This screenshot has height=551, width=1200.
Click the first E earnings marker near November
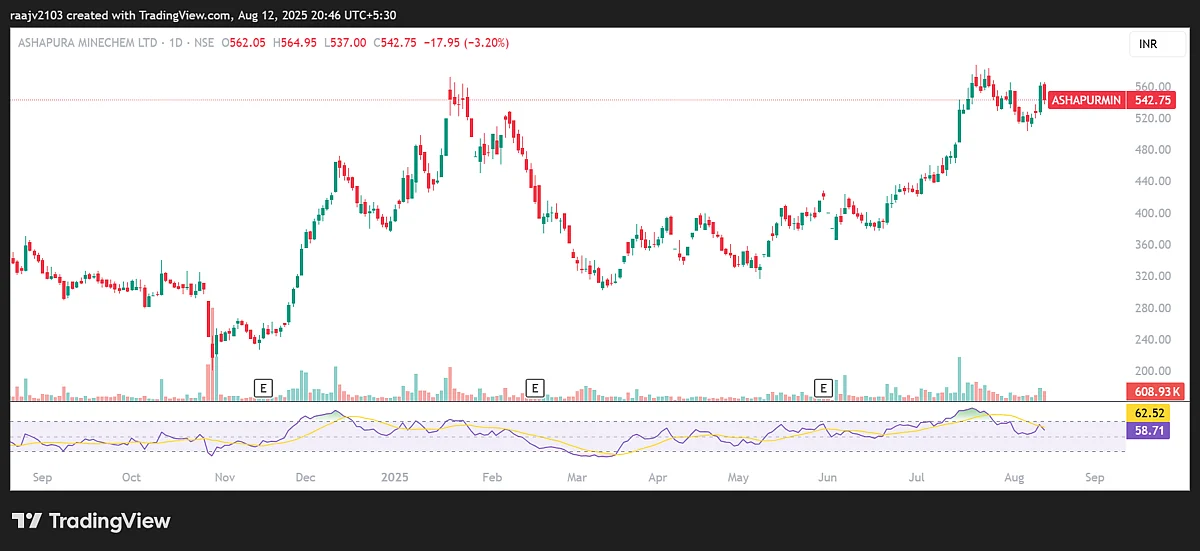[264, 387]
